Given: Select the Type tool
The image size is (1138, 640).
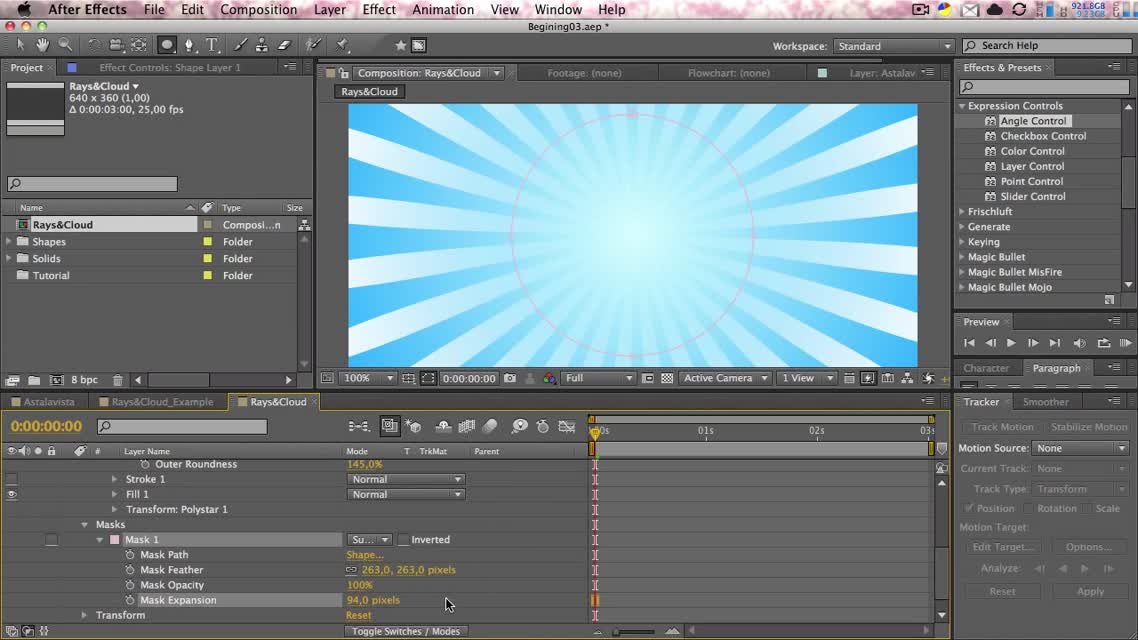Looking at the screenshot, I should 212,45.
